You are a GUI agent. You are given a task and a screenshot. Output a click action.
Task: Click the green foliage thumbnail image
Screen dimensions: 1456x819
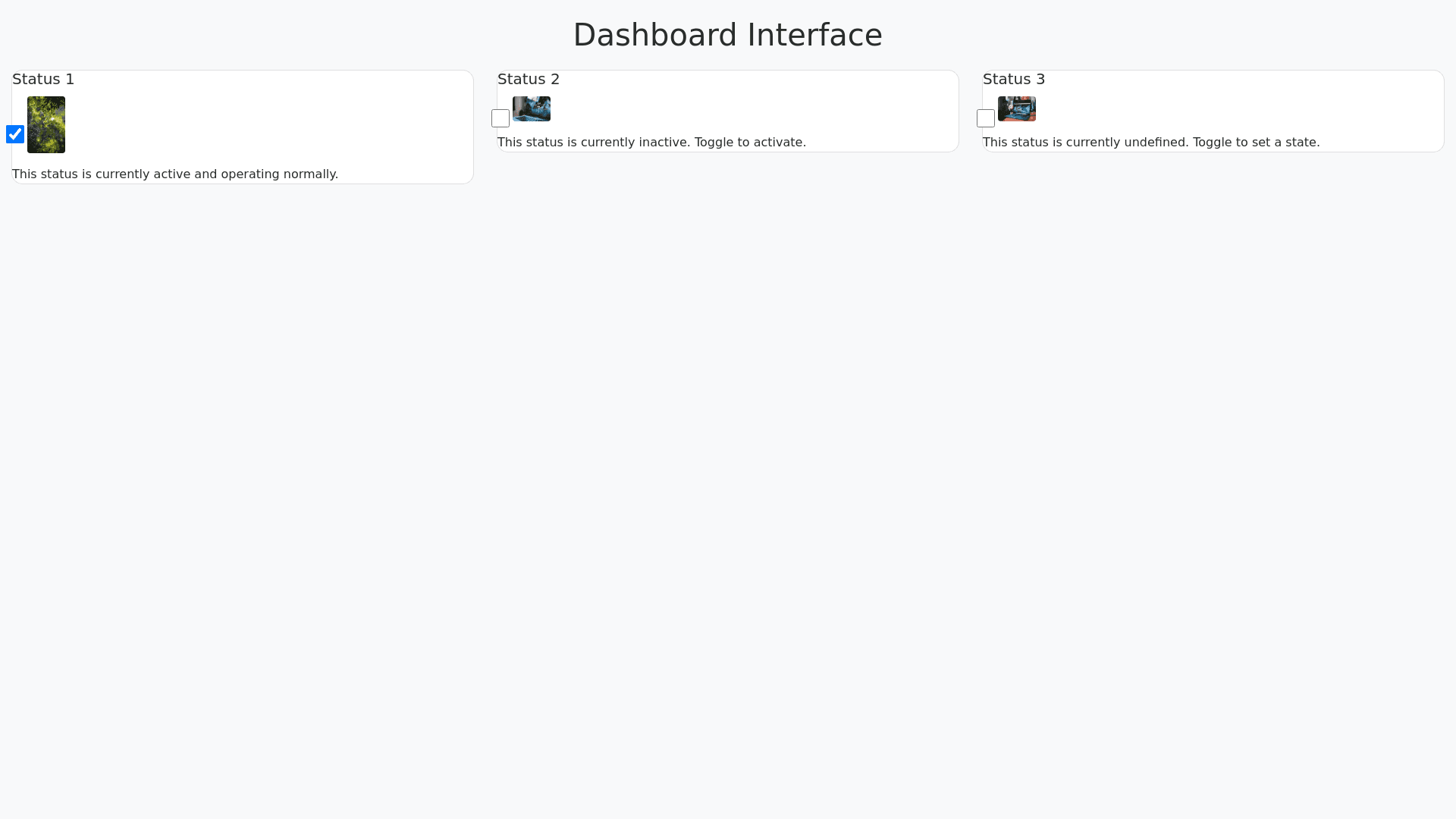46,124
